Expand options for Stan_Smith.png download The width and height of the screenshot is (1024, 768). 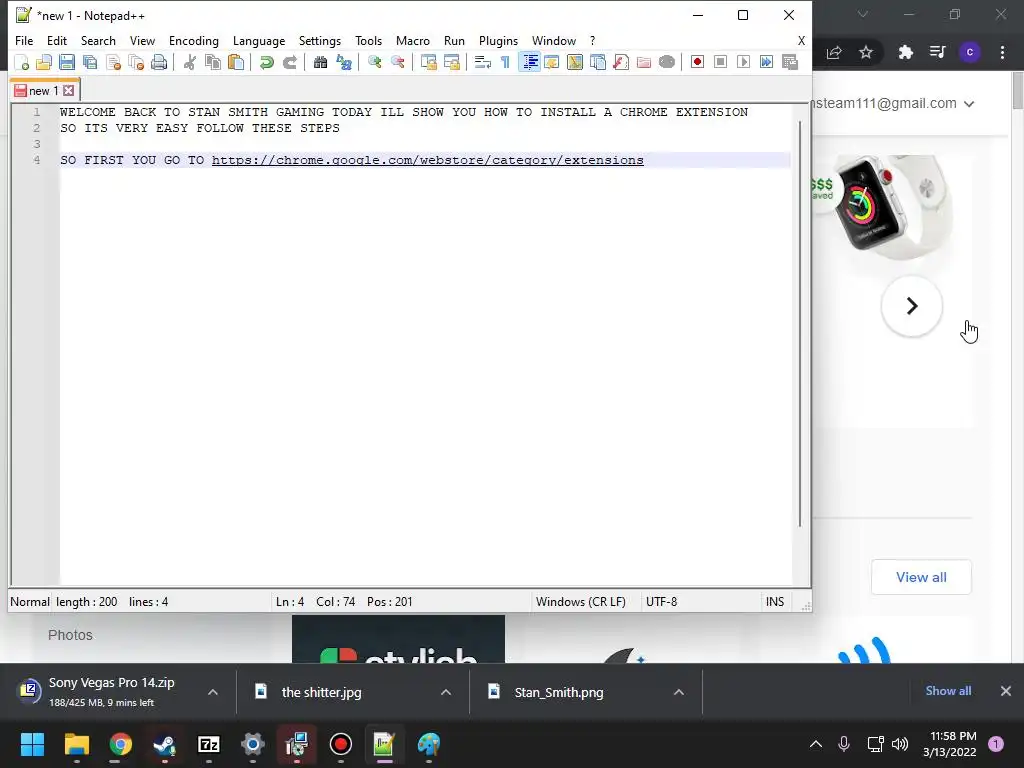tap(679, 692)
